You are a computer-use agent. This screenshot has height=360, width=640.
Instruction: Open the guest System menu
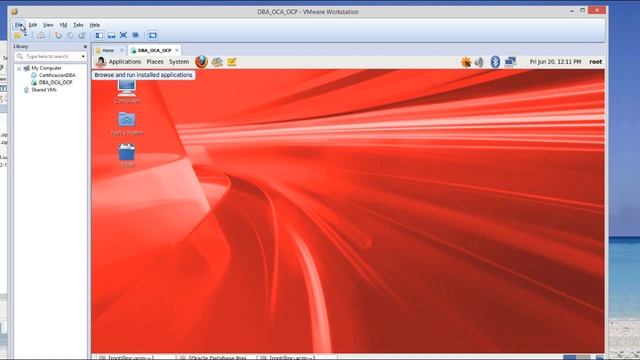pyautogui.click(x=179, y=62)
